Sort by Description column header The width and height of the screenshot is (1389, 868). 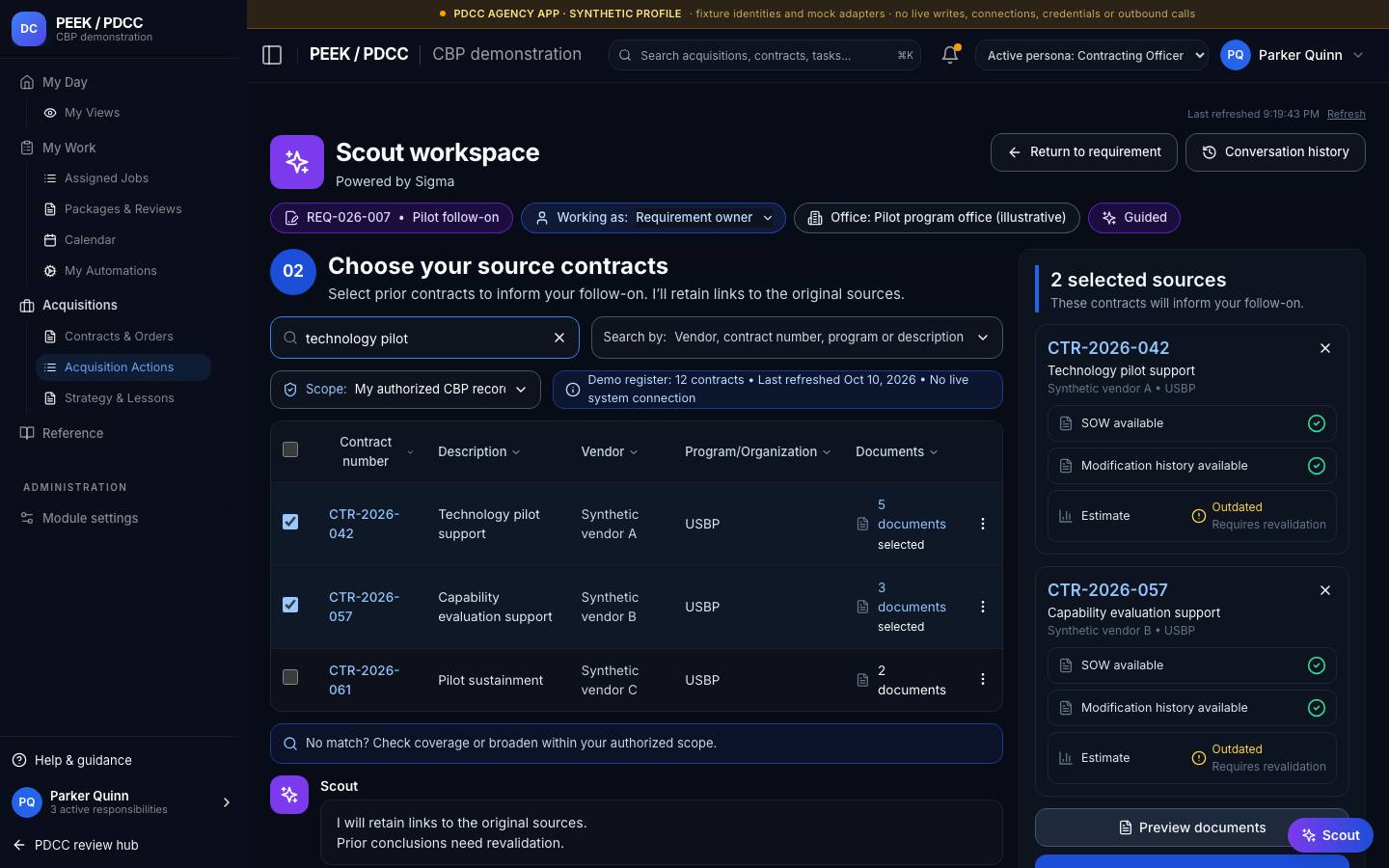click(x=478, y=451)
